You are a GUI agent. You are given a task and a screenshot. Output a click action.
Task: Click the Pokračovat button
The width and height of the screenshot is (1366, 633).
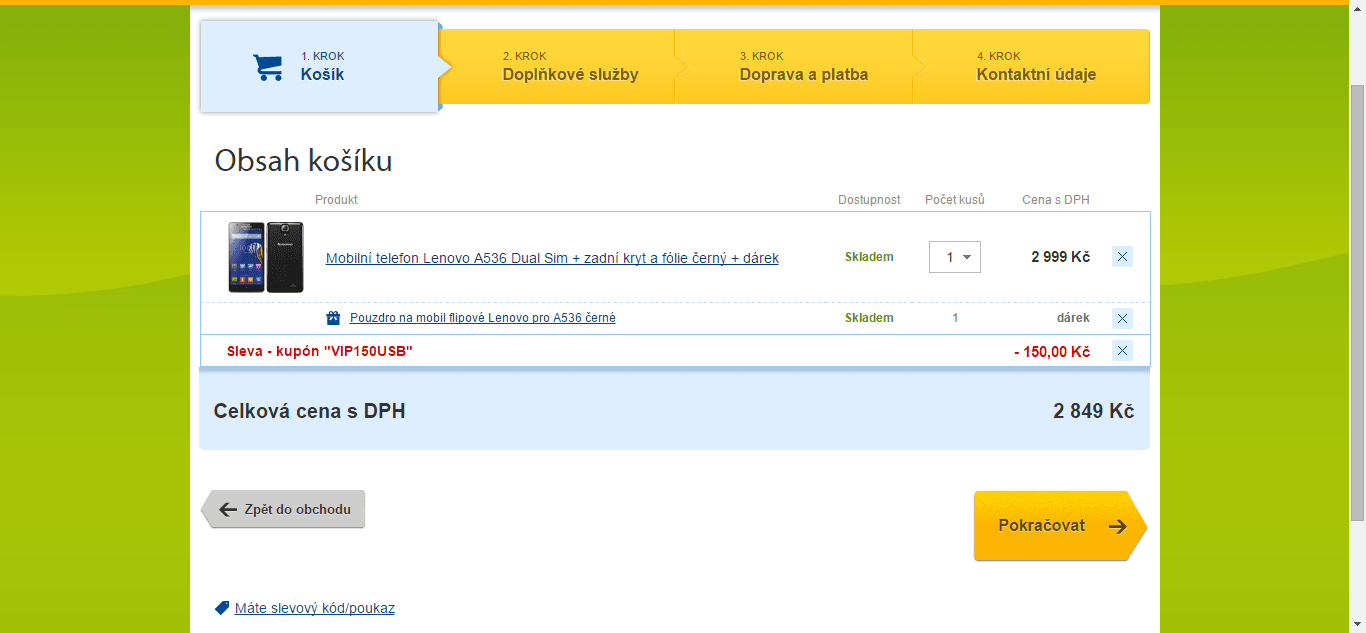click(x=1060, y=525)
